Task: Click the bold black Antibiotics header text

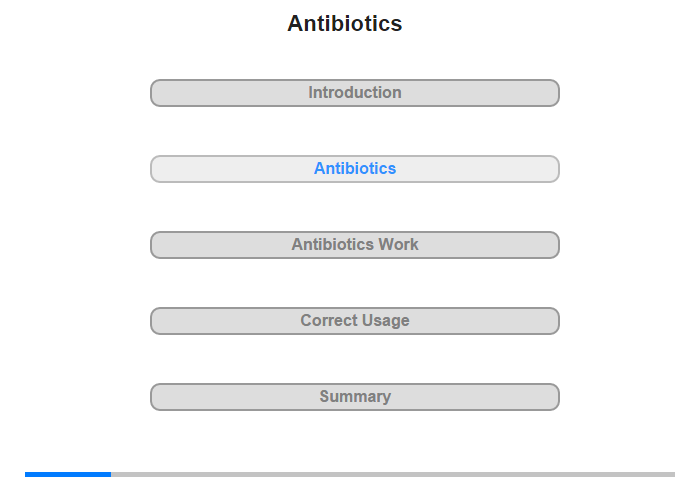Action: tap(345, 23)
